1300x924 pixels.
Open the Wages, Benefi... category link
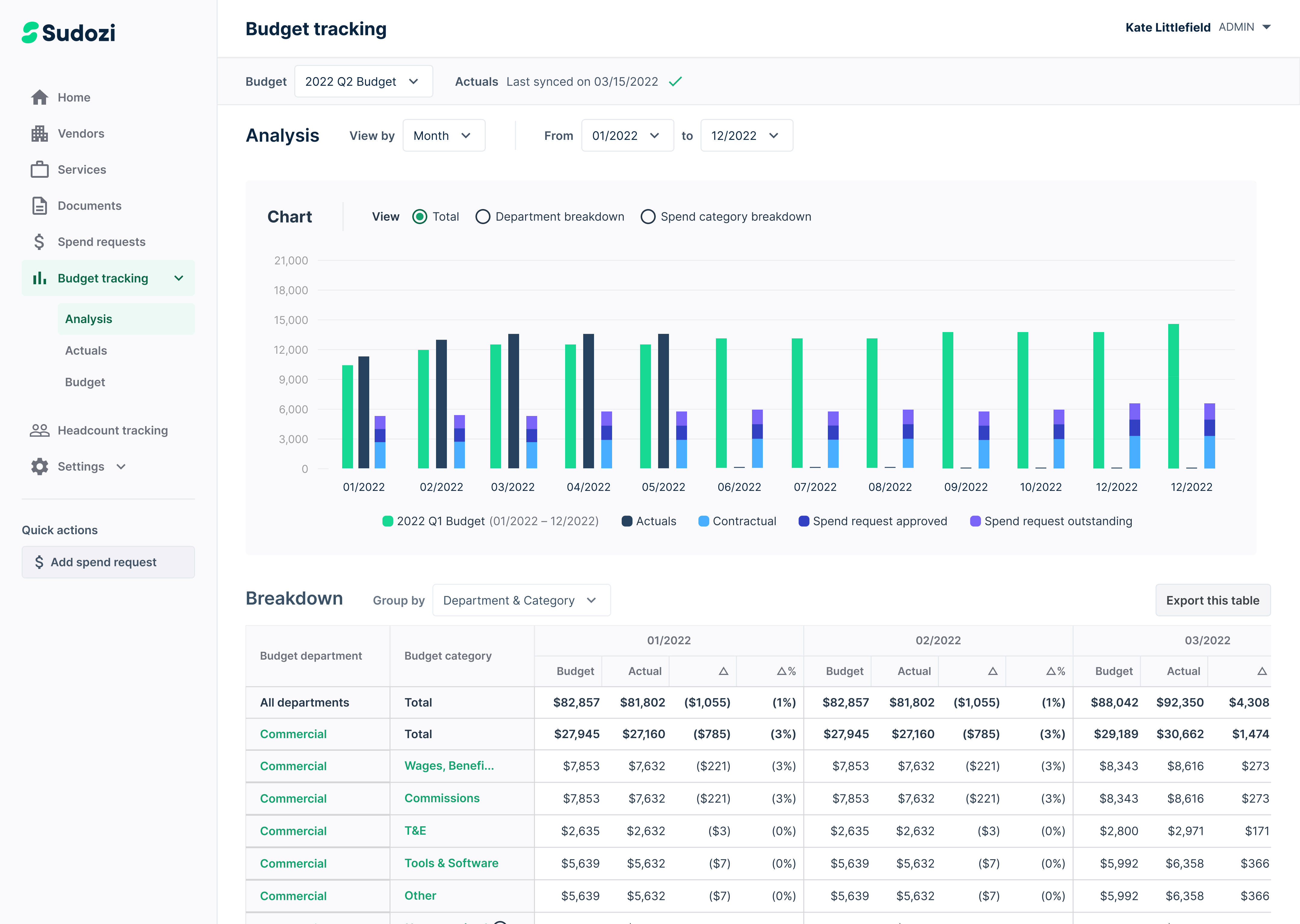(449, 766)
